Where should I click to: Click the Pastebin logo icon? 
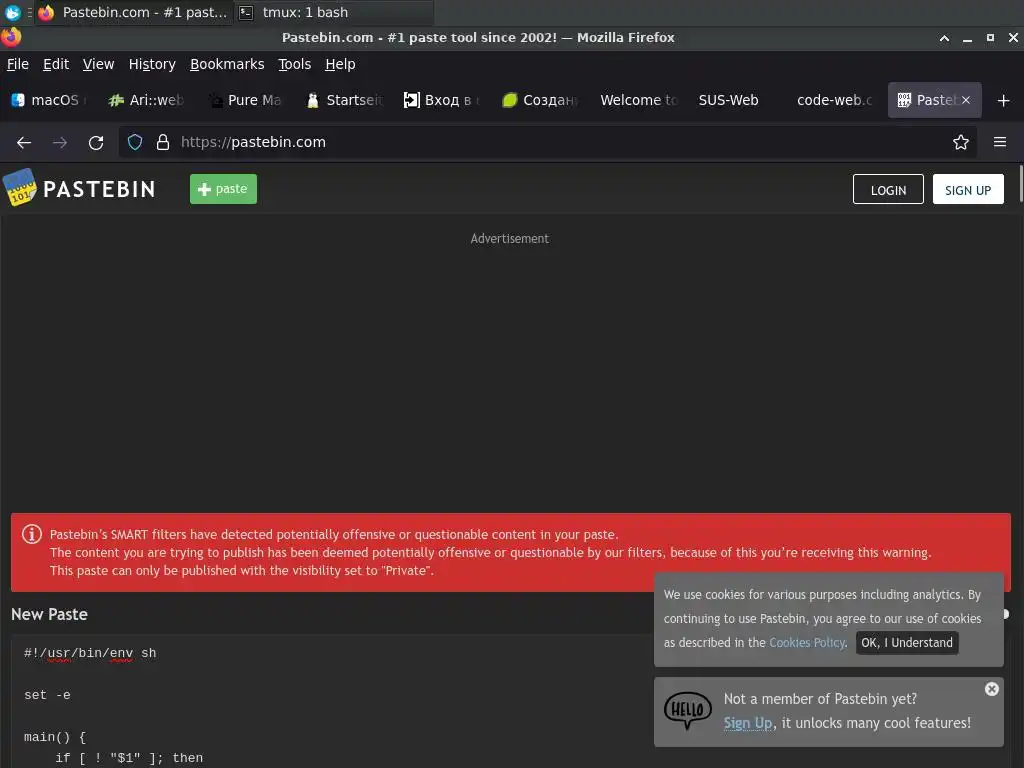(x=20, y=187)
